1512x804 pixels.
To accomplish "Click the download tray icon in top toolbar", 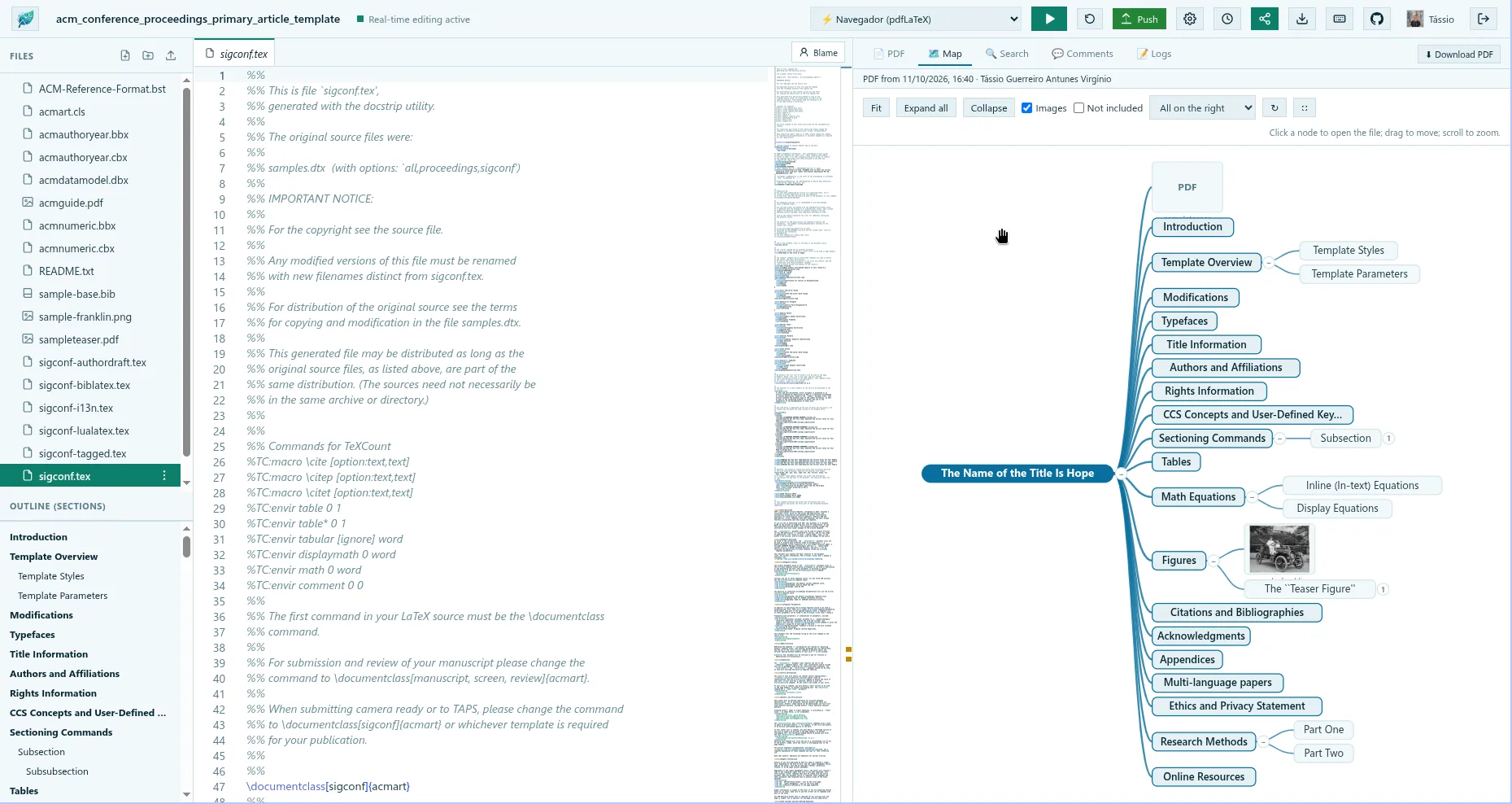I will [1302, 19].
